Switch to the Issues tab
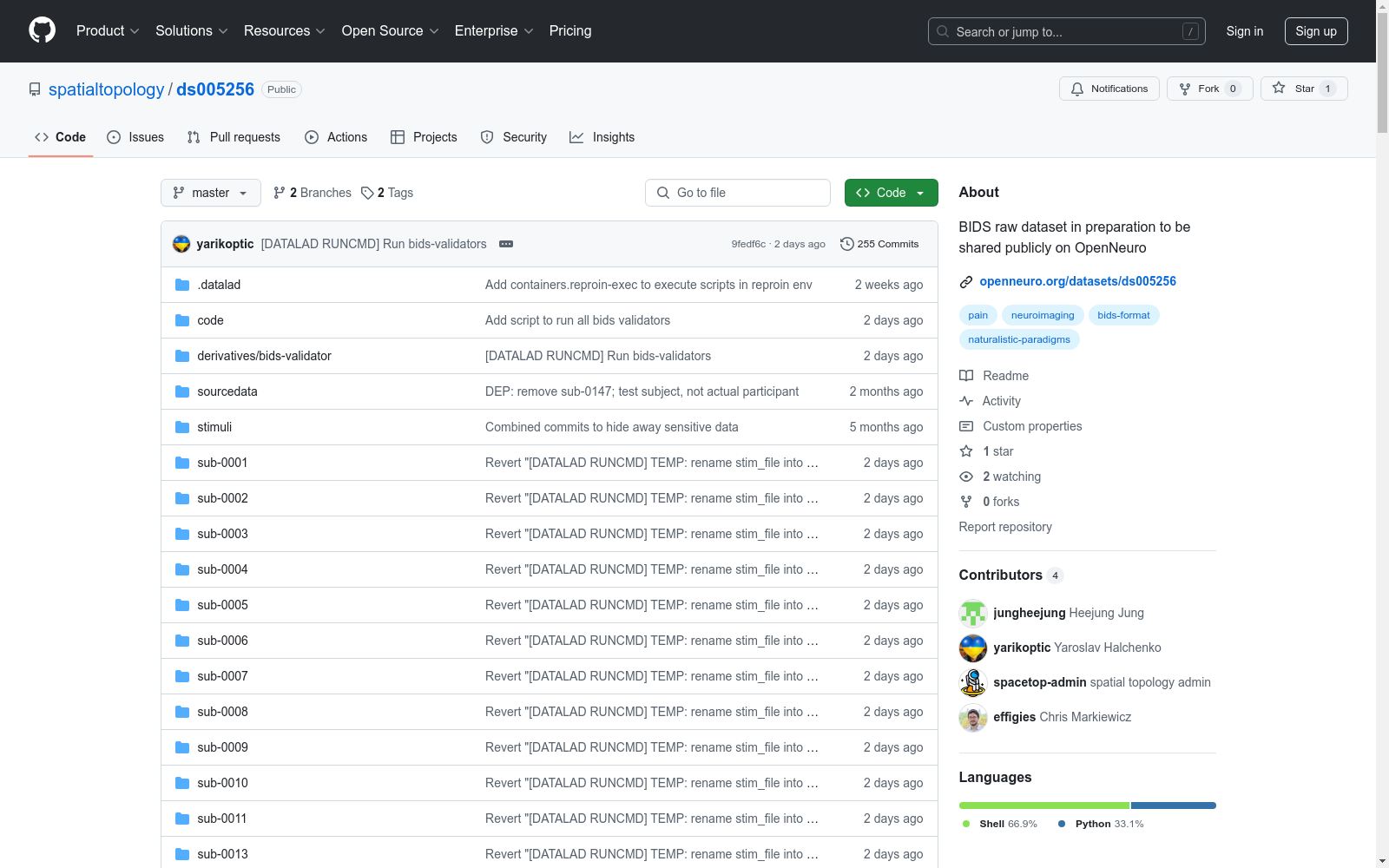This screenshot has height=868, width=1389. [x=135, y=137]
